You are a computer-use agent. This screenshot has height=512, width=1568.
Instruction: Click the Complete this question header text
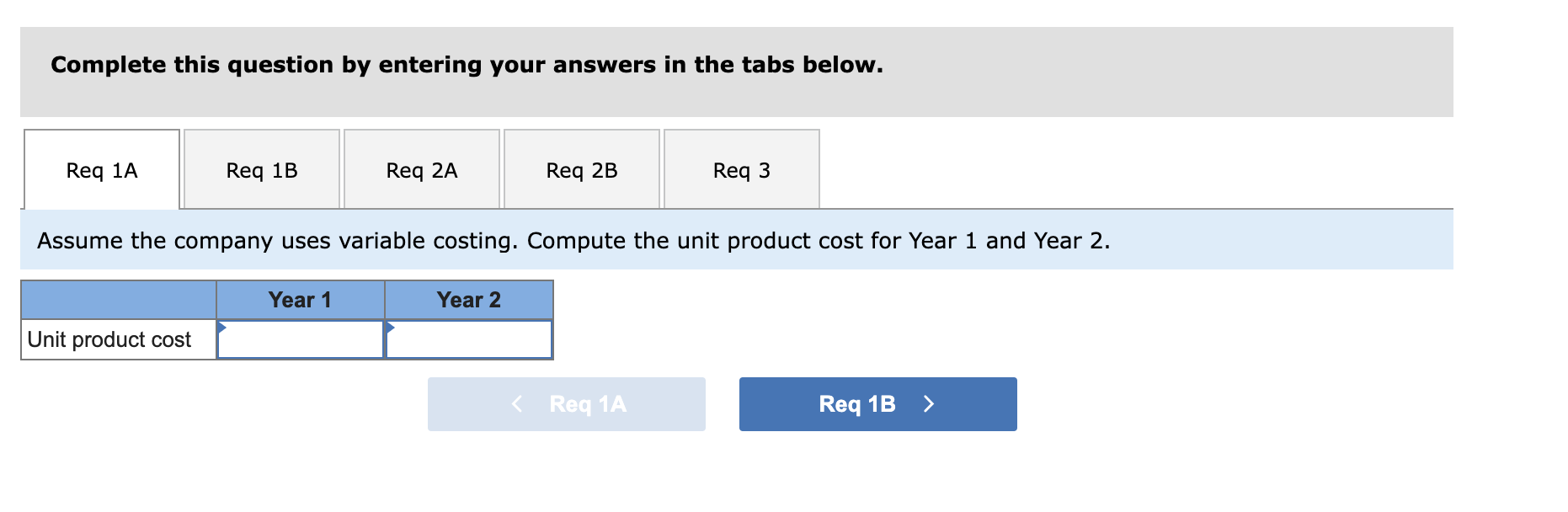click(x=467, y=64)
